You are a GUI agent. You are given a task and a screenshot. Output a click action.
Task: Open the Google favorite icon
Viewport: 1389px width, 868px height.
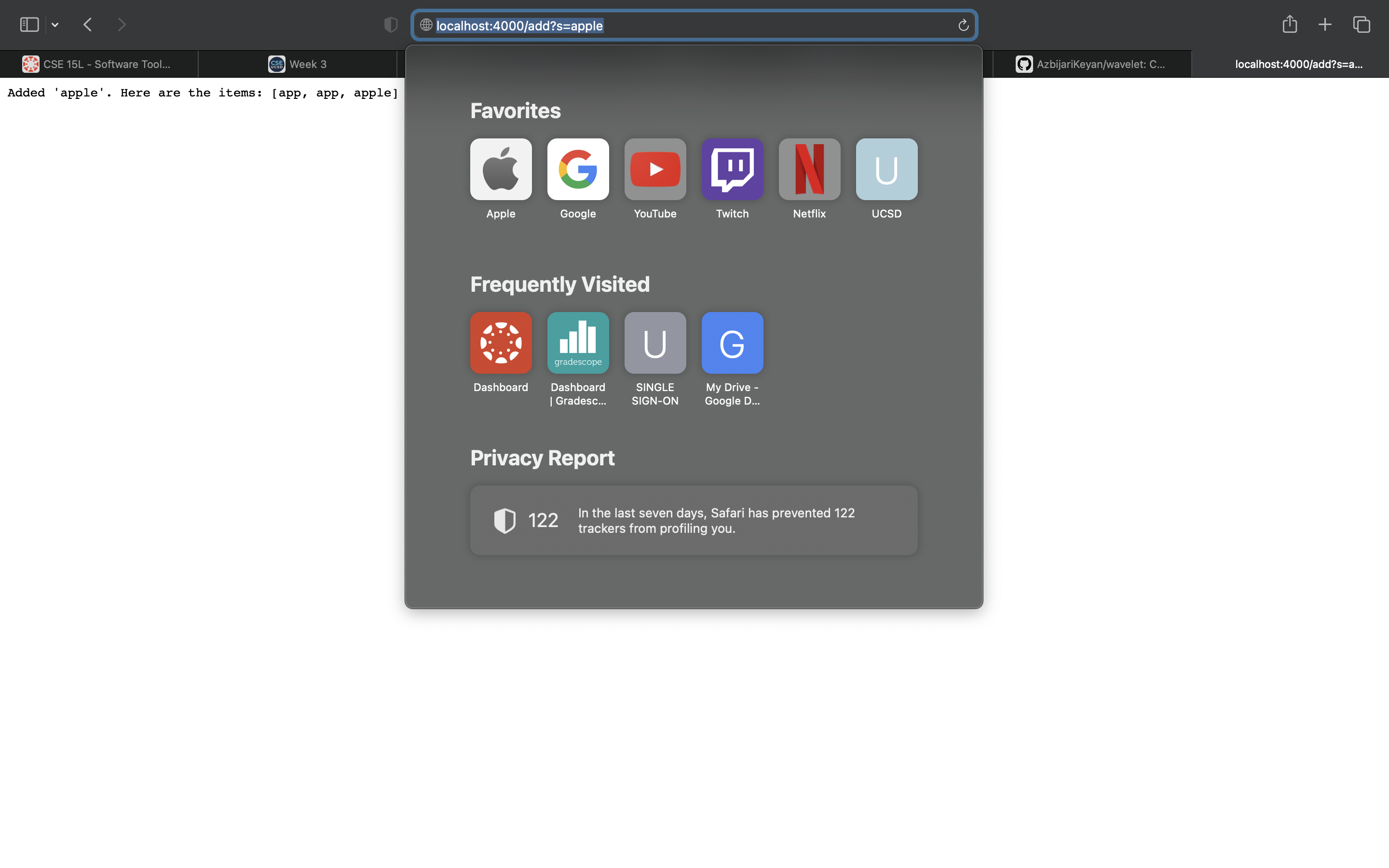pyautogui.click(x=577, y=169)
